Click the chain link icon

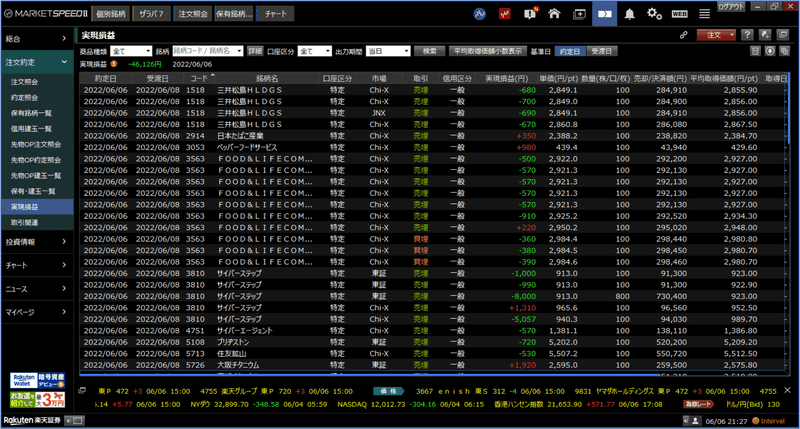684,35
